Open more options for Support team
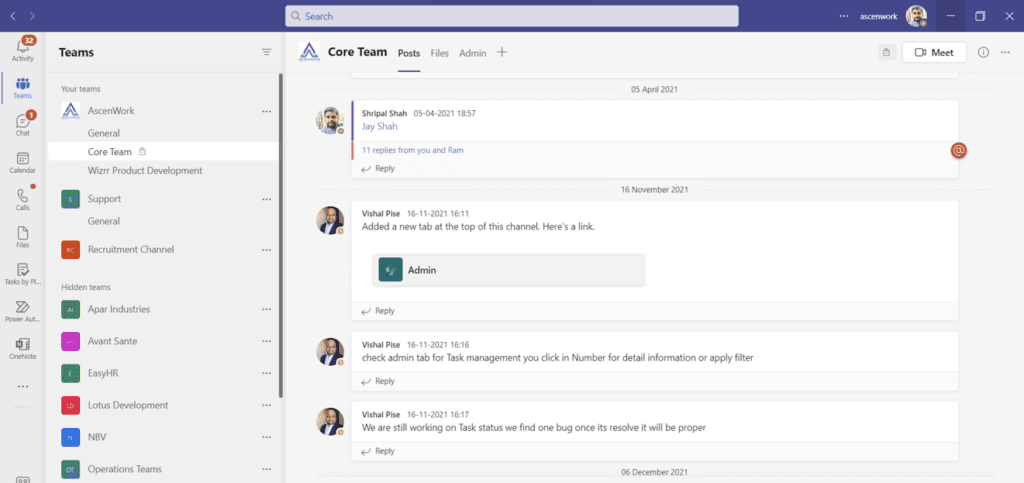The image size is (1024, 483). click(x=266, y=199)
